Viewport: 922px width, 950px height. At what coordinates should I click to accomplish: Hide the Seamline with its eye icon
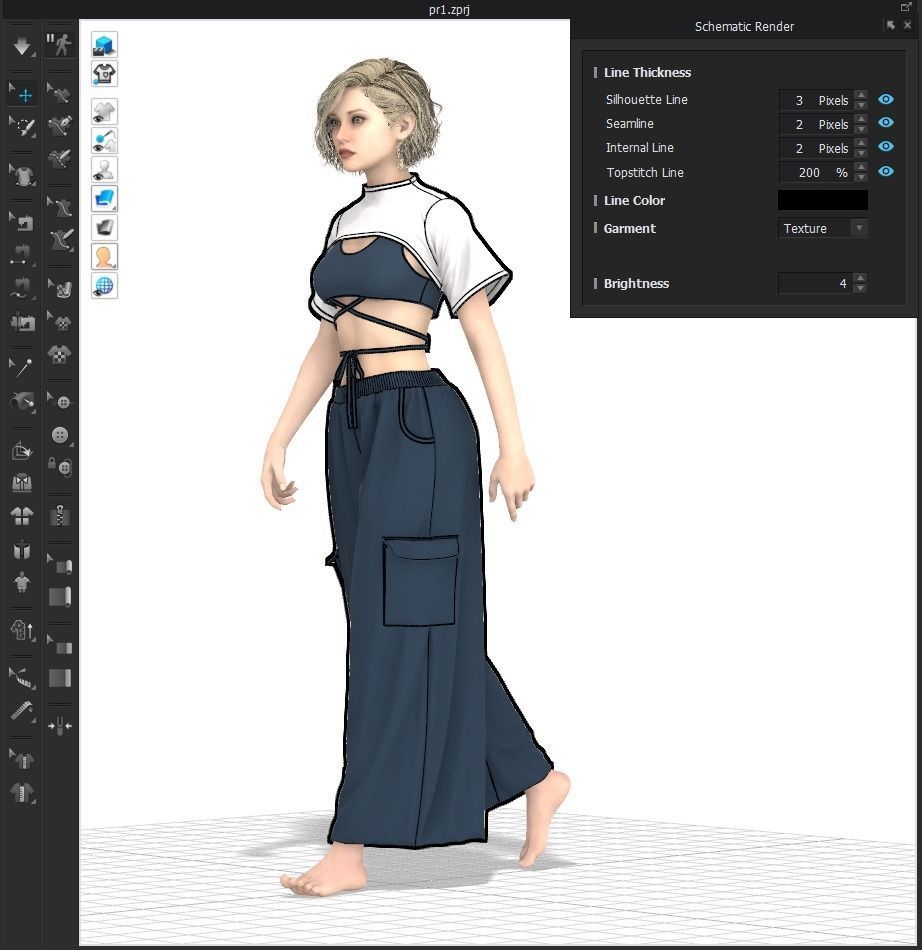pos(885,123)
